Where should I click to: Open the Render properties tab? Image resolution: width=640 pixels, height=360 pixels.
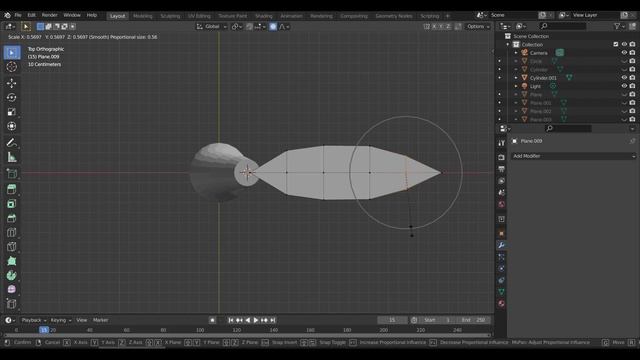coord(502,157)
